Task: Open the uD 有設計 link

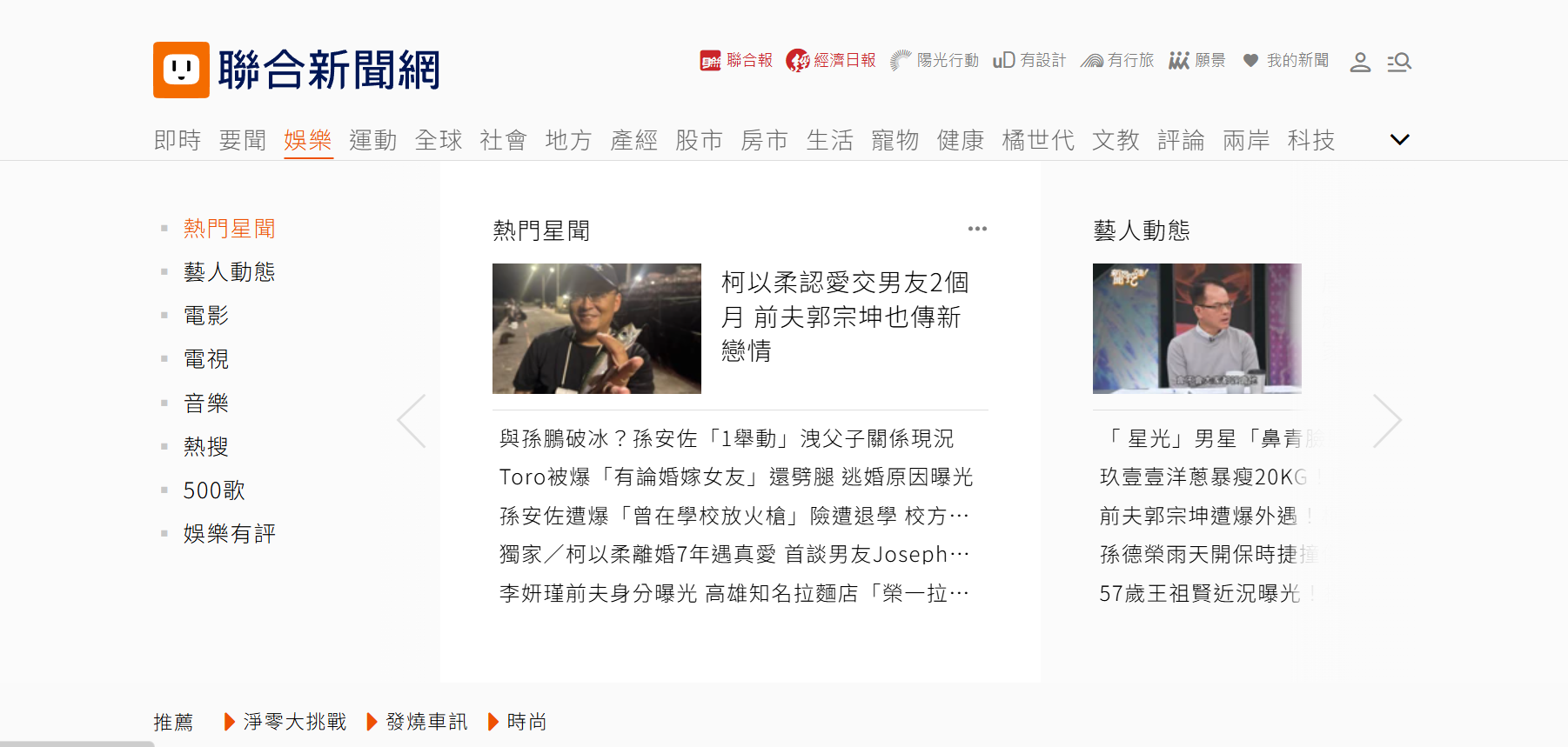Action: [1029, 61]
